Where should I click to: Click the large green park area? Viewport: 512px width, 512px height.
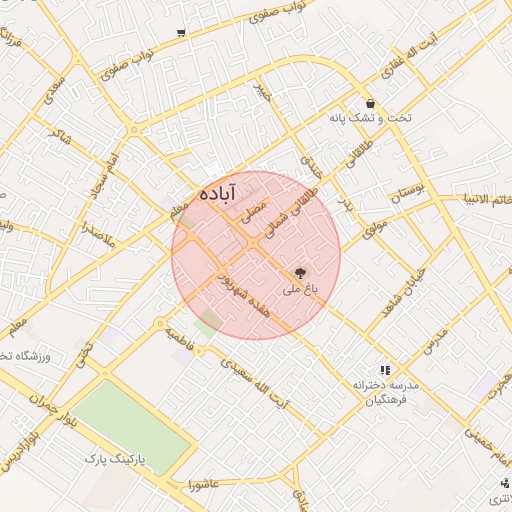[x=131, y=427]
